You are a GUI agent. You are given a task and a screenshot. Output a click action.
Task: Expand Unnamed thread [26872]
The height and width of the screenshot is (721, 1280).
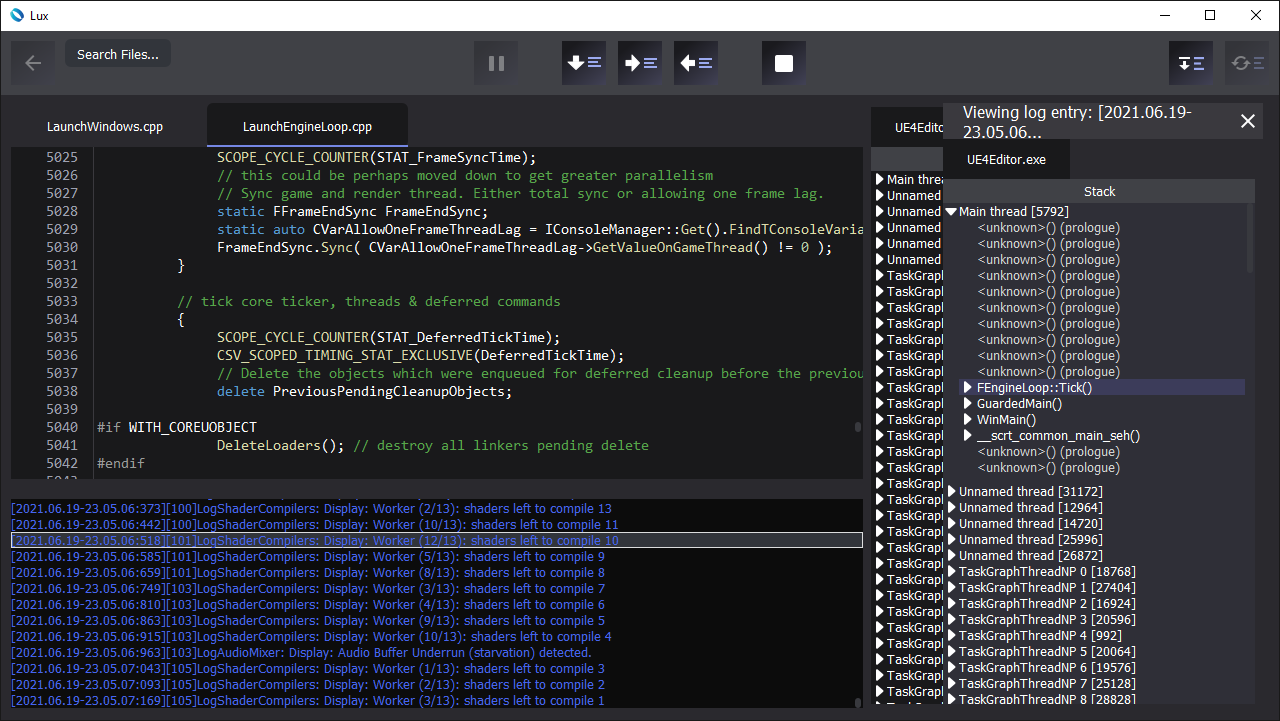click(x=952, y=556)
